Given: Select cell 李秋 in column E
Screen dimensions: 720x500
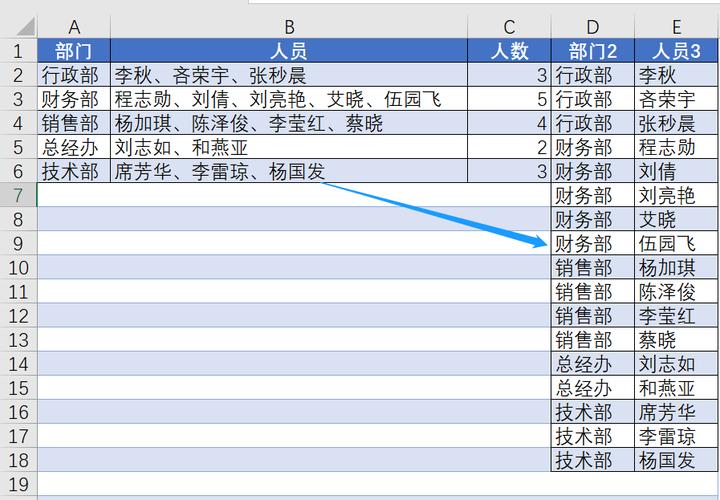Looking at the screenshot, I should 676,75.
